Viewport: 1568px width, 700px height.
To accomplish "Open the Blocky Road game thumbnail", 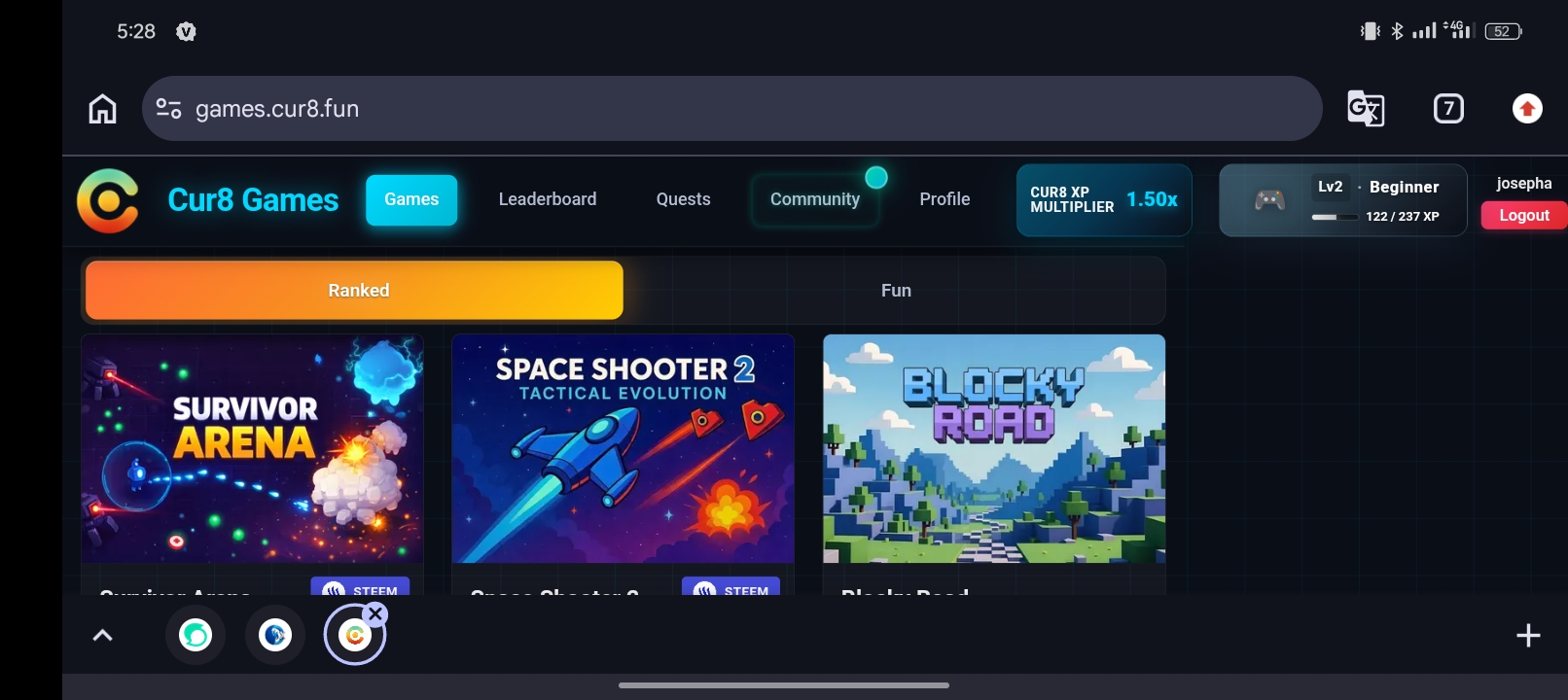I will (994, 448).
